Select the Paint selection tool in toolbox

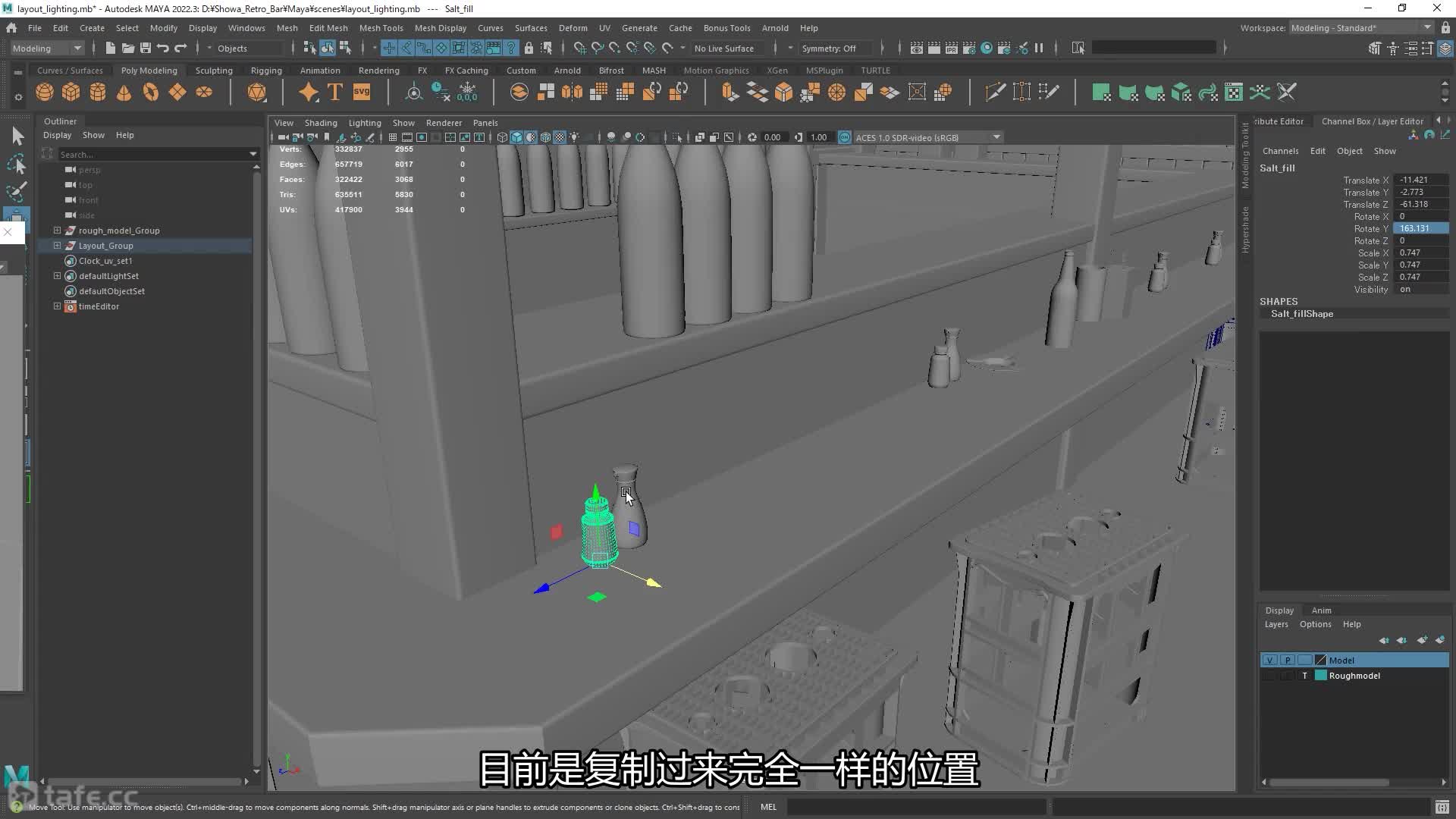coord(17,190)
